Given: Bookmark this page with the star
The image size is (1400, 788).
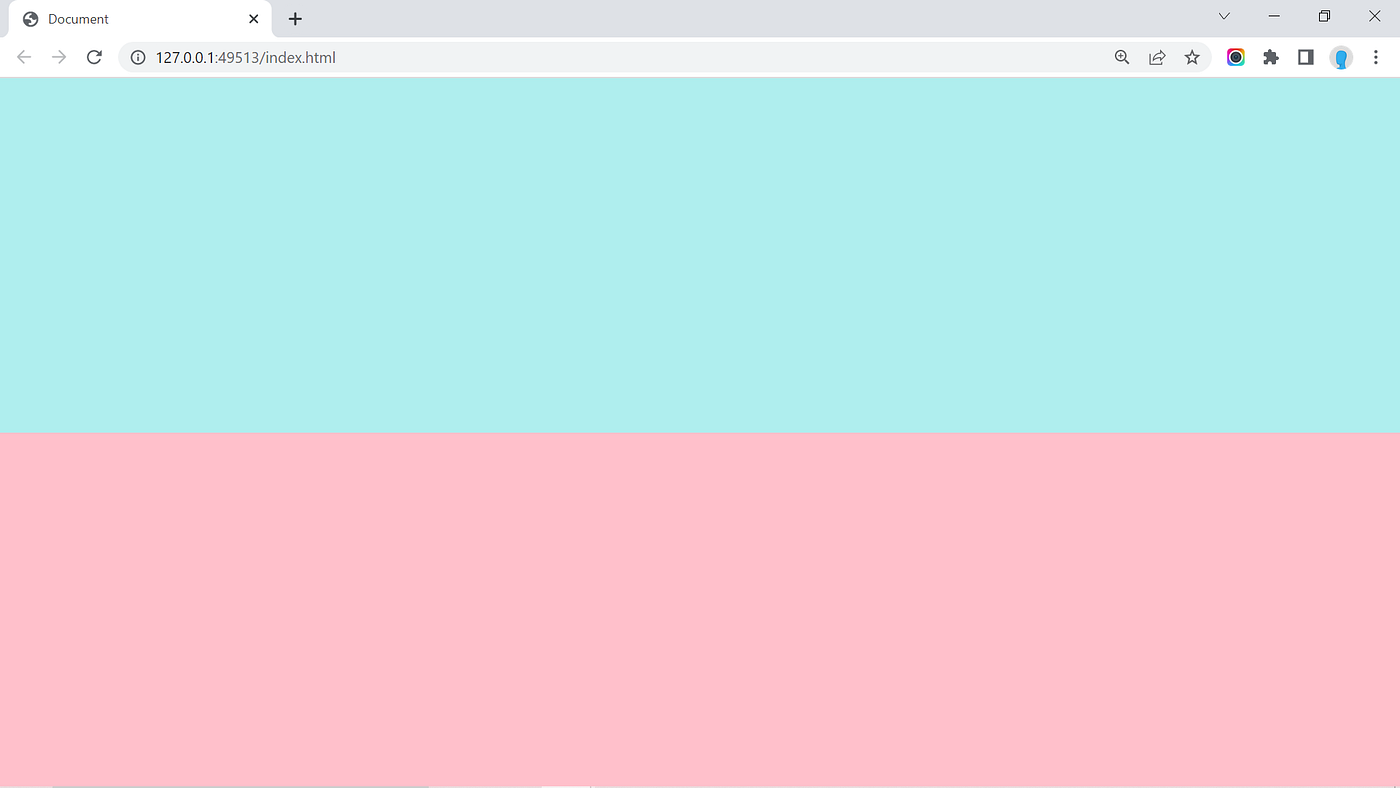Looking at the screenshot, I should pyautogui.click(x=1192, y=57).
